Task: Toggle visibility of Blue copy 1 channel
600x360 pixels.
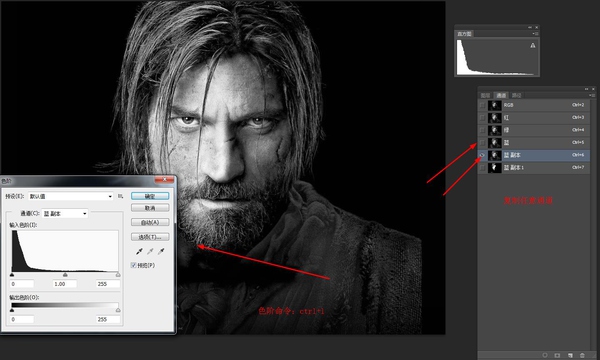Action: point(483,168)
